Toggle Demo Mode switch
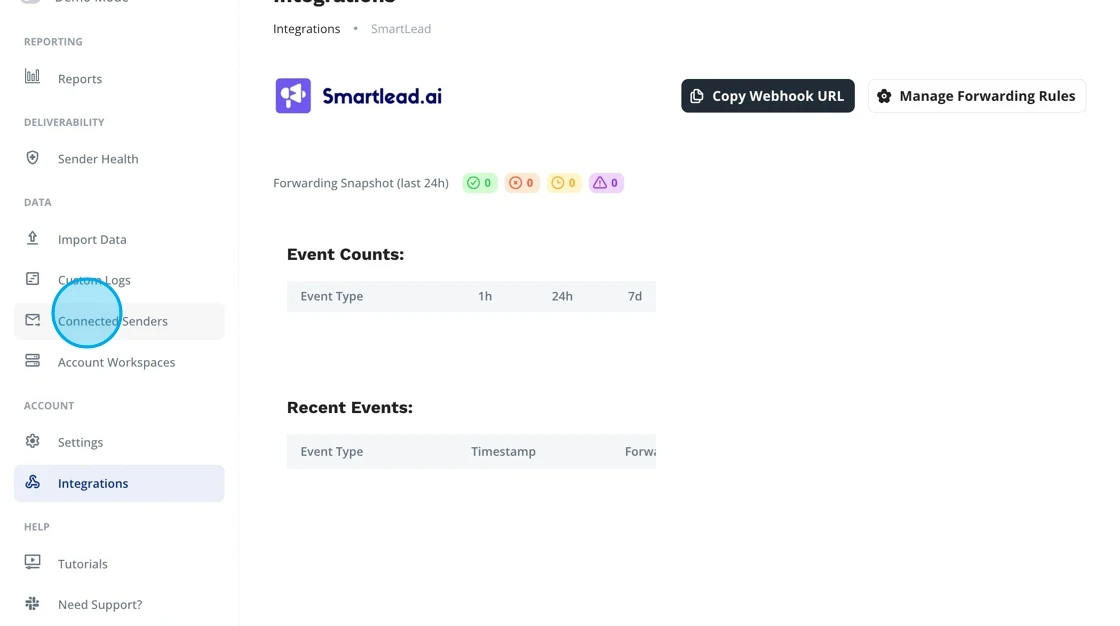This screenshot has width=1120, height=626. [30, 2]
